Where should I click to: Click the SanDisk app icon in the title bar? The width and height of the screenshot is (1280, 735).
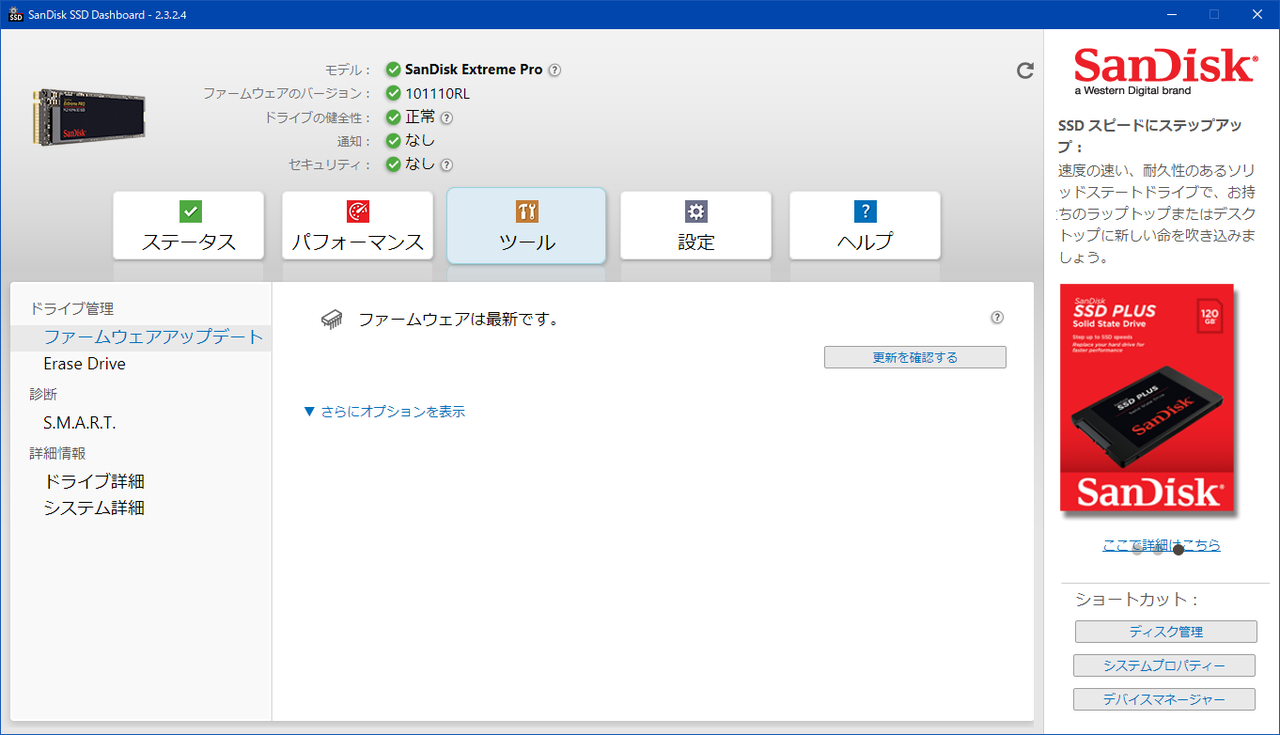[15, 14]
